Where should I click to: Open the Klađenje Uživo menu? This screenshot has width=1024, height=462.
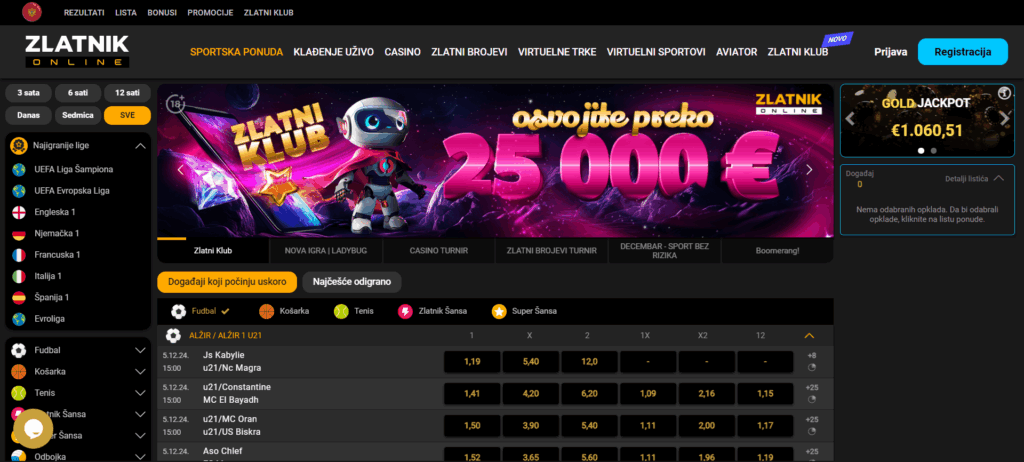(x=334, y=52)
